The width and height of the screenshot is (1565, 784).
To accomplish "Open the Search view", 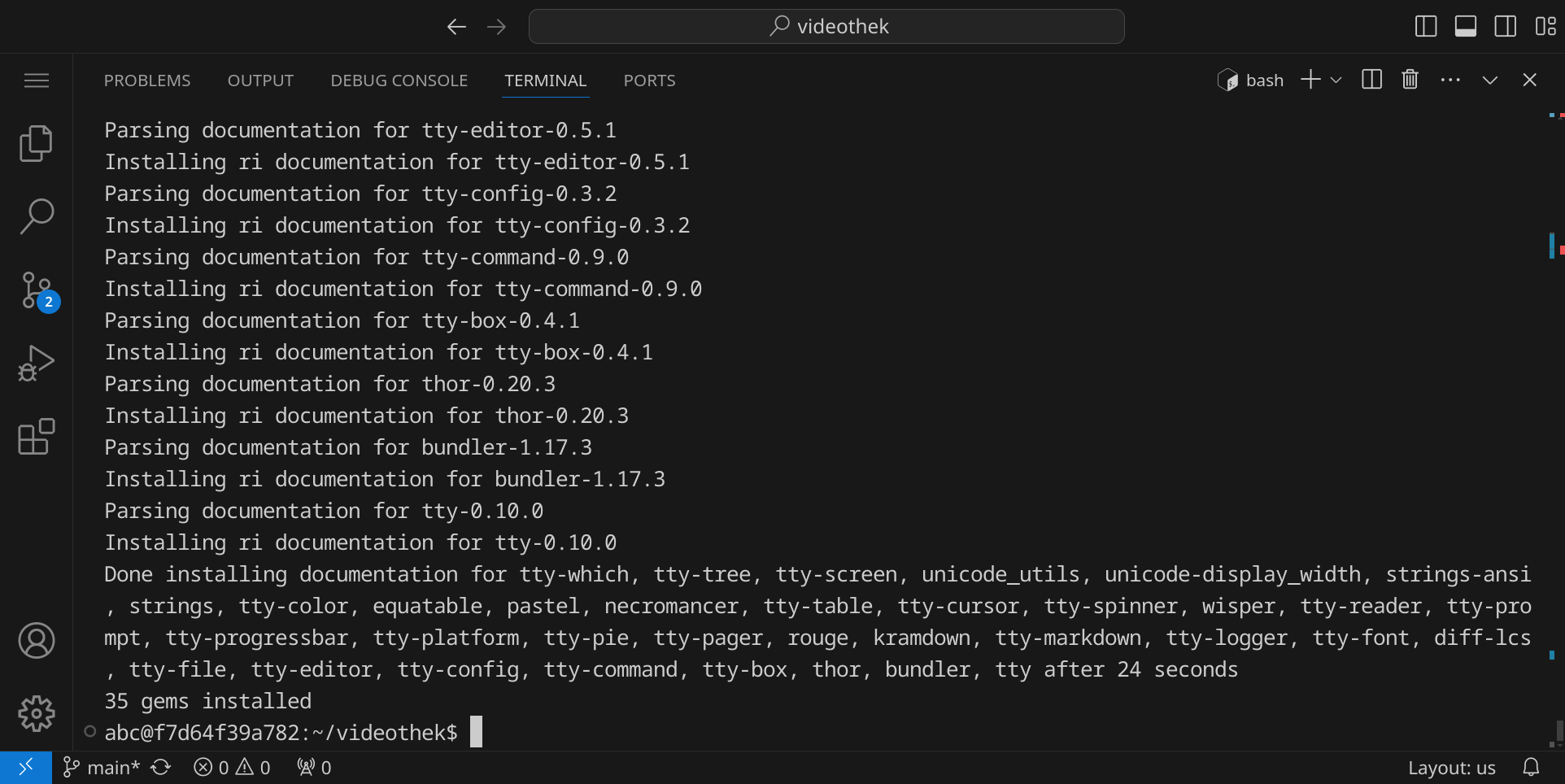I will click(x=36, y=216).
